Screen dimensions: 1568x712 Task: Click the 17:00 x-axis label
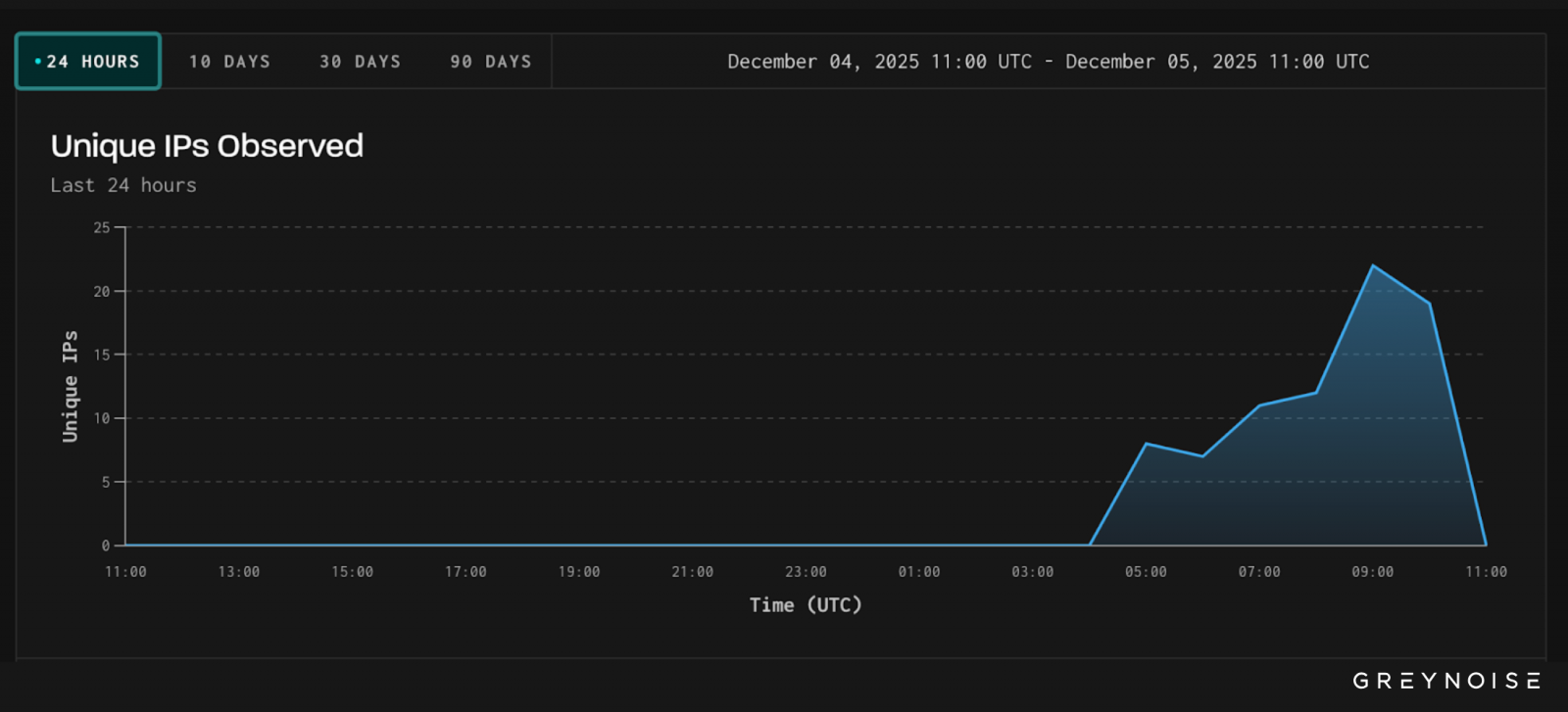pos(465,572)
